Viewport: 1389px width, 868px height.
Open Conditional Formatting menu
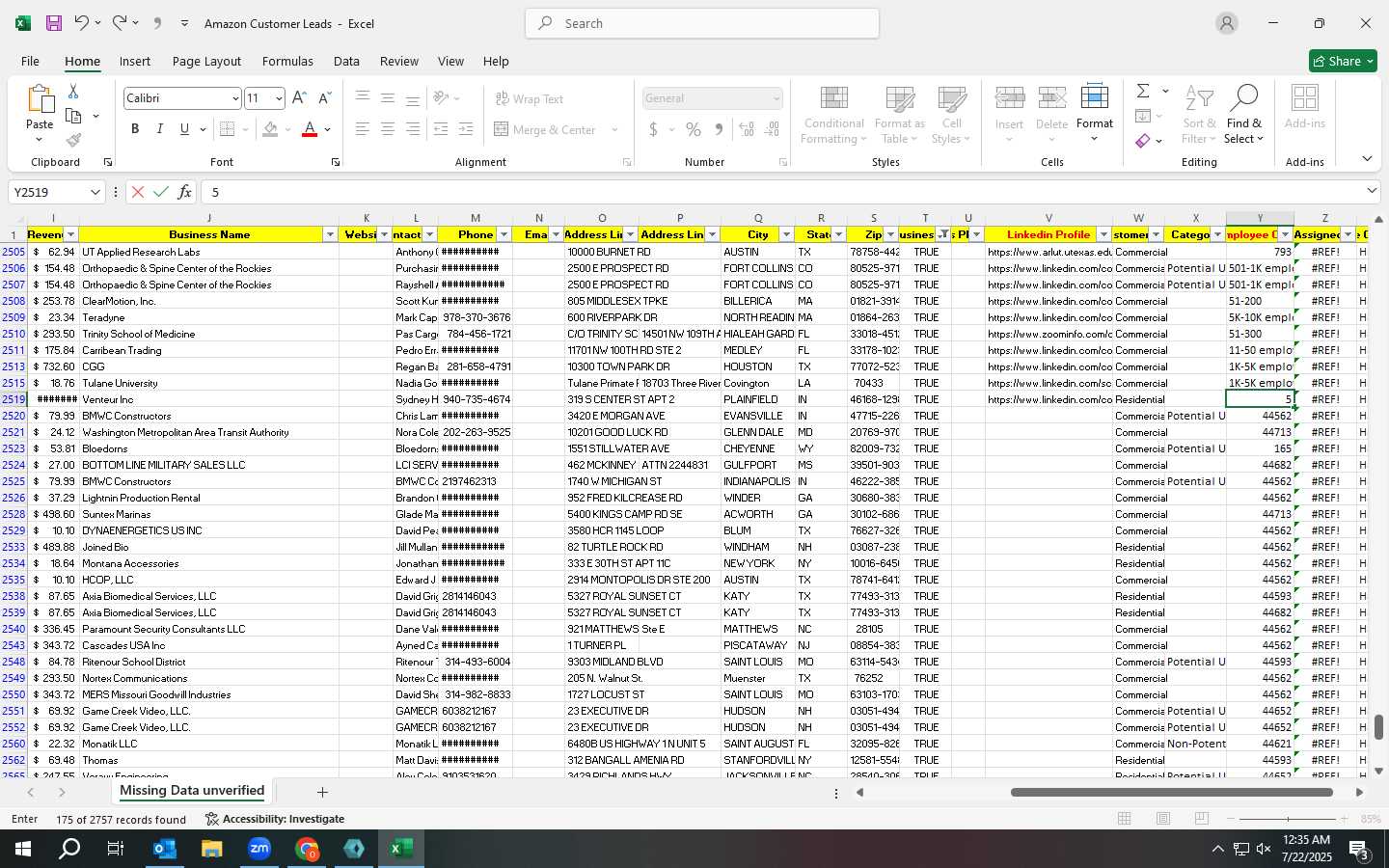(x=833, y=116)
